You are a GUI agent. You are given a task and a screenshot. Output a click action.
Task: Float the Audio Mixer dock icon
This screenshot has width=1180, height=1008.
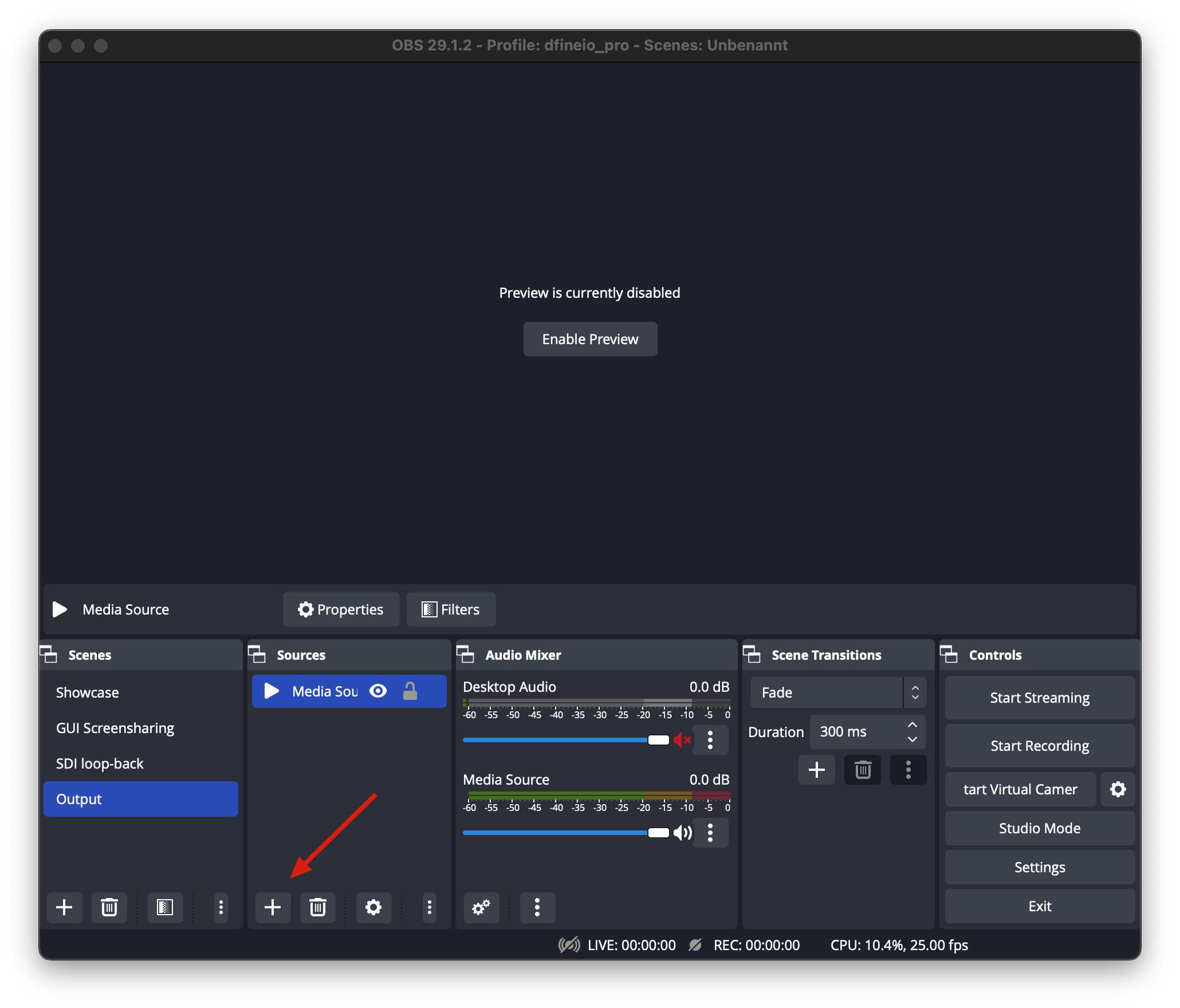pos(466,655)
